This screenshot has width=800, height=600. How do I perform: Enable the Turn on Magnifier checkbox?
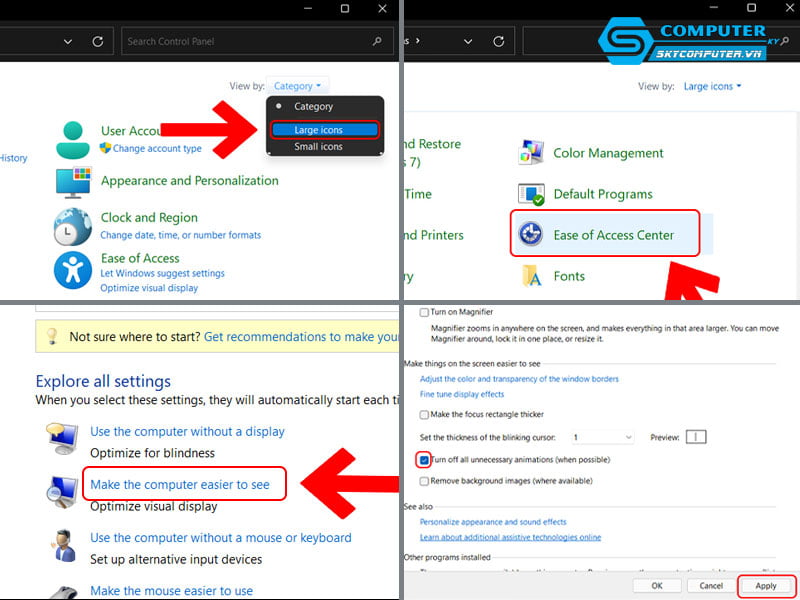425,313
